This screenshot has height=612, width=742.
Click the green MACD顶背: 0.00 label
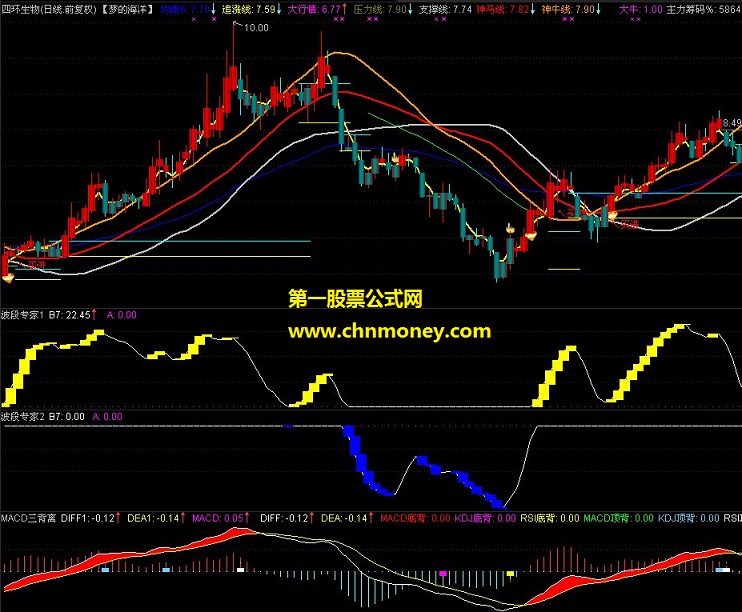[x=618, y=518]
